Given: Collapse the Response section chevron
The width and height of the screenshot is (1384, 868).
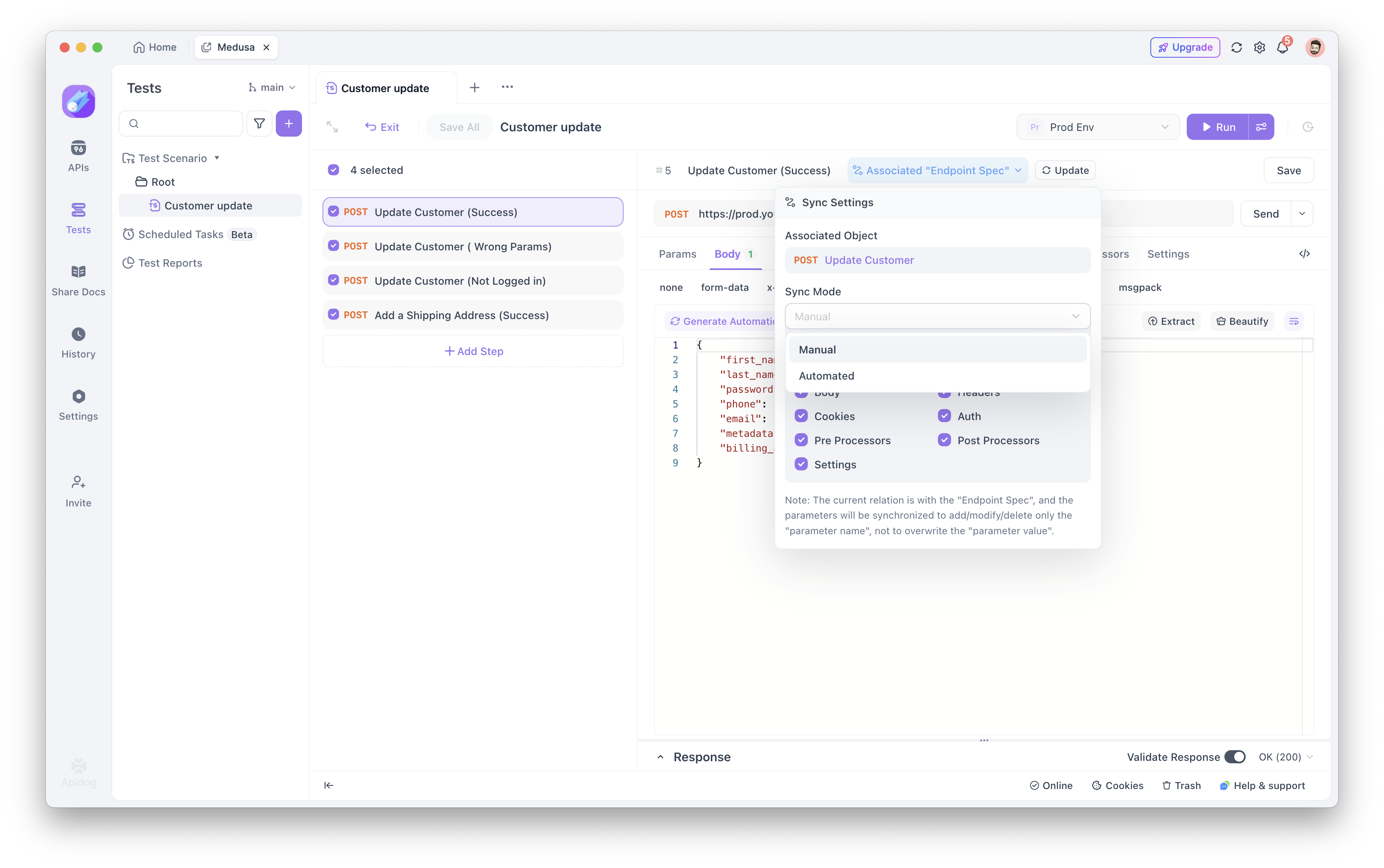Looking at the screenshot, I should (660, 757).
